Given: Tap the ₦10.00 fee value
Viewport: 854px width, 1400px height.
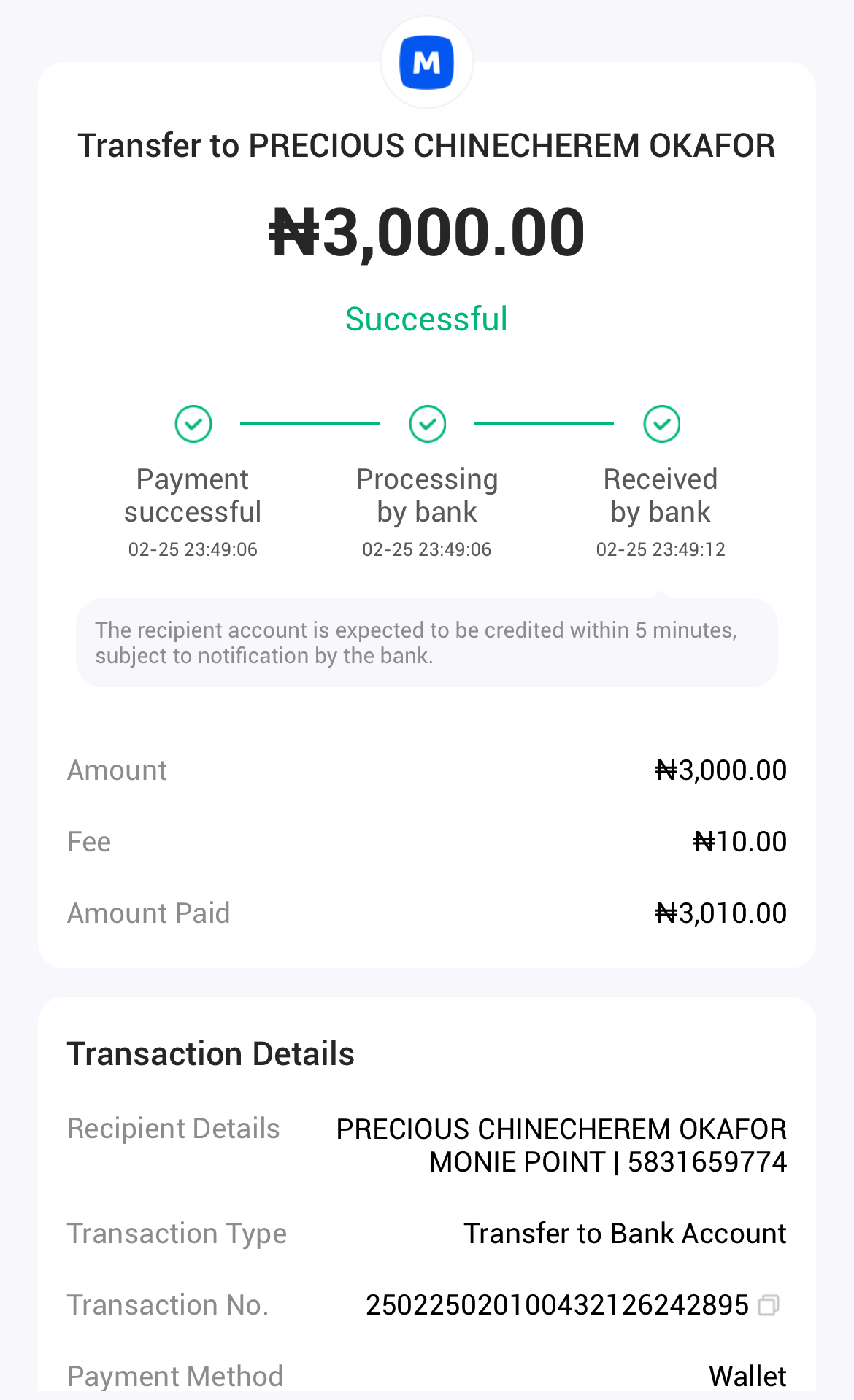Looking at the screenshot, I should pyautogui.click(x=739, y=842).
